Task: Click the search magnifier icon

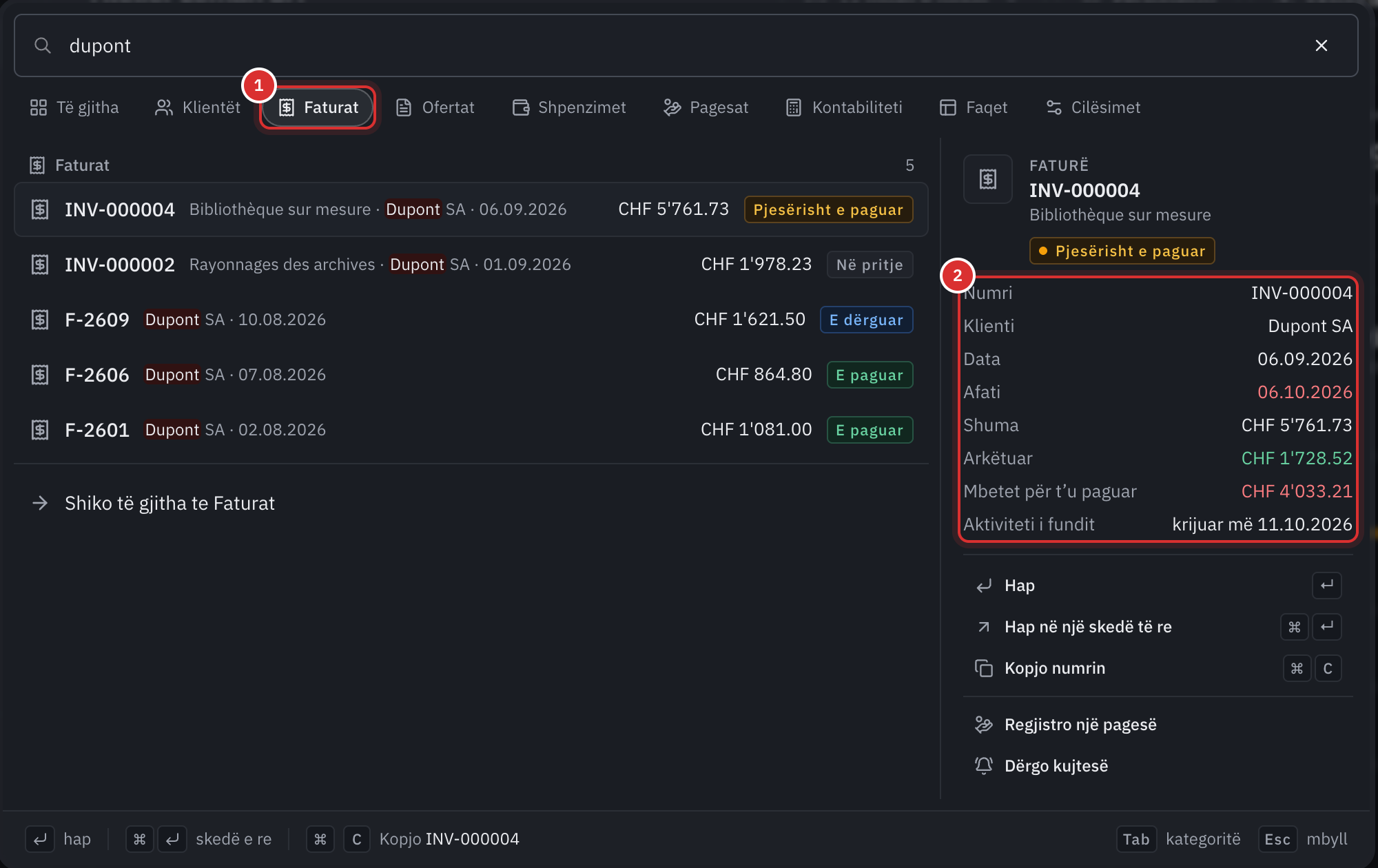Action: [x=43, y=45]
